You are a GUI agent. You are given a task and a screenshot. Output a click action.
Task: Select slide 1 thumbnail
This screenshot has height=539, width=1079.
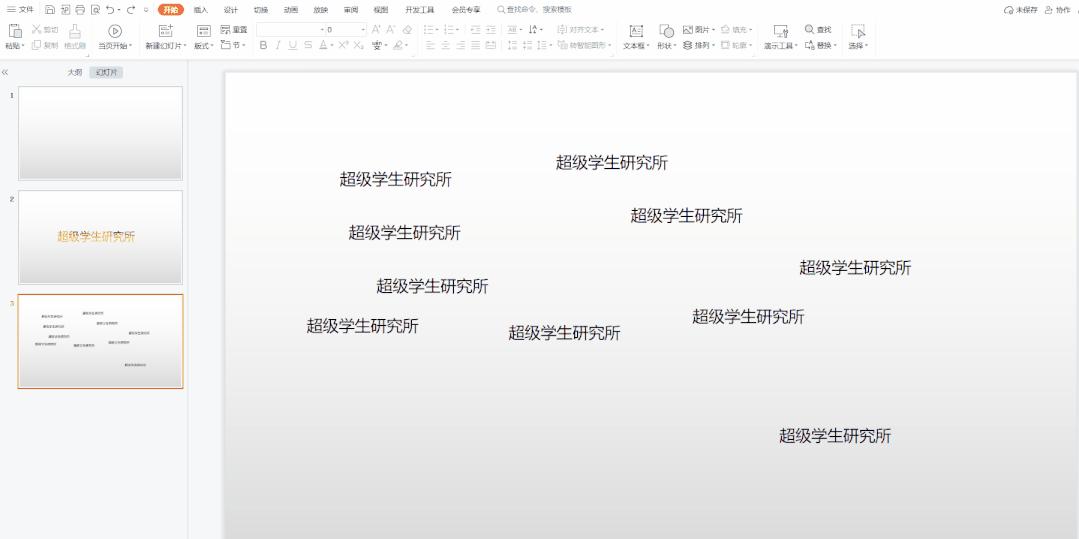click(x=100, y=133)
